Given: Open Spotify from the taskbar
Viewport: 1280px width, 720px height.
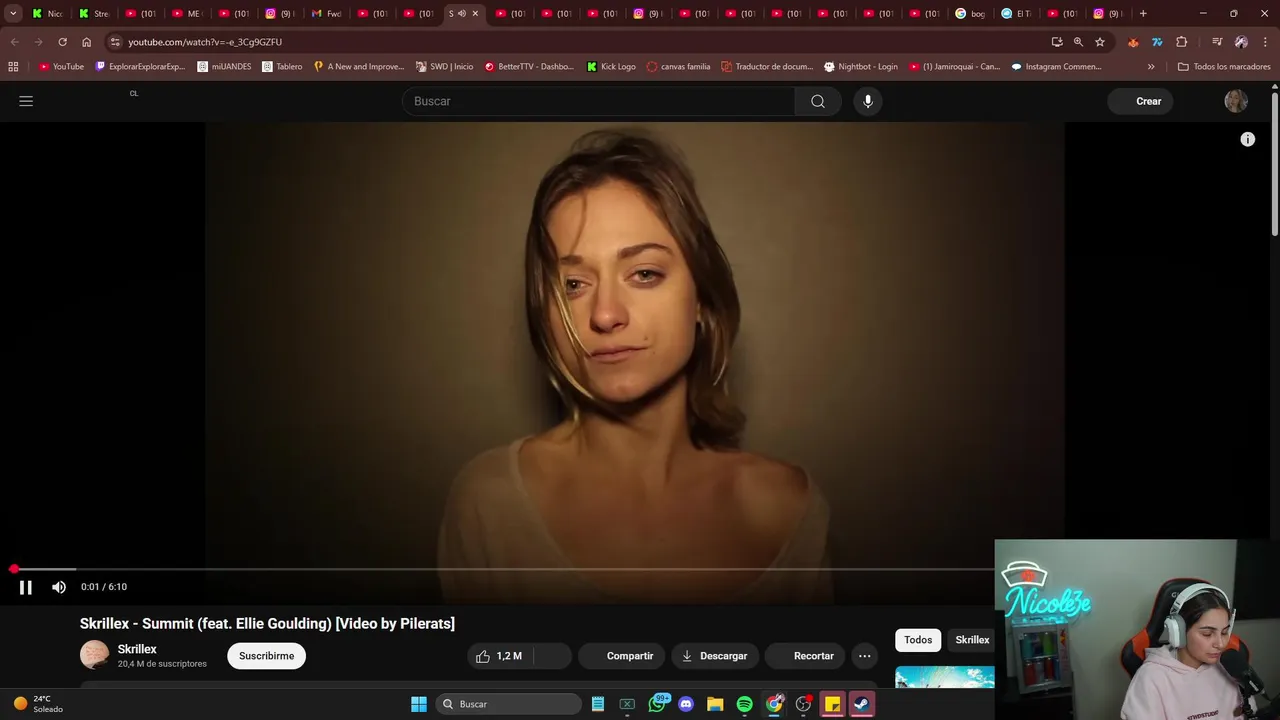Looking at the screenshot, I should 744,704.
